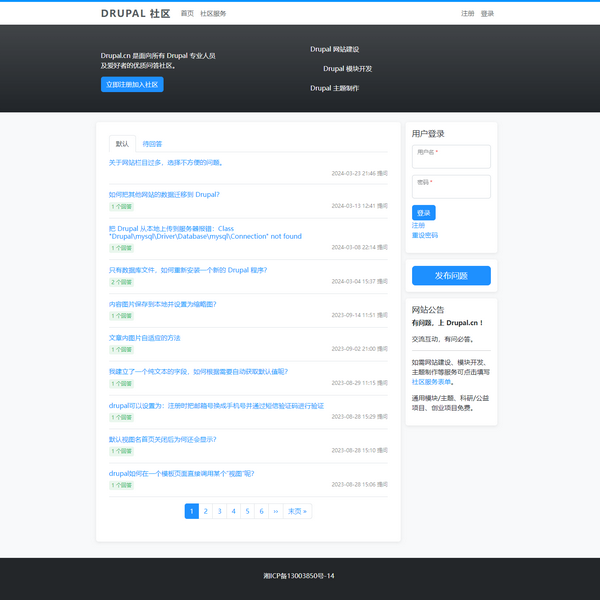Click the DRUPAL 社区 site logo
Image resolution: width=600 pixels, height=600 pixels.
pyautogui.click(x=135, y=14)
